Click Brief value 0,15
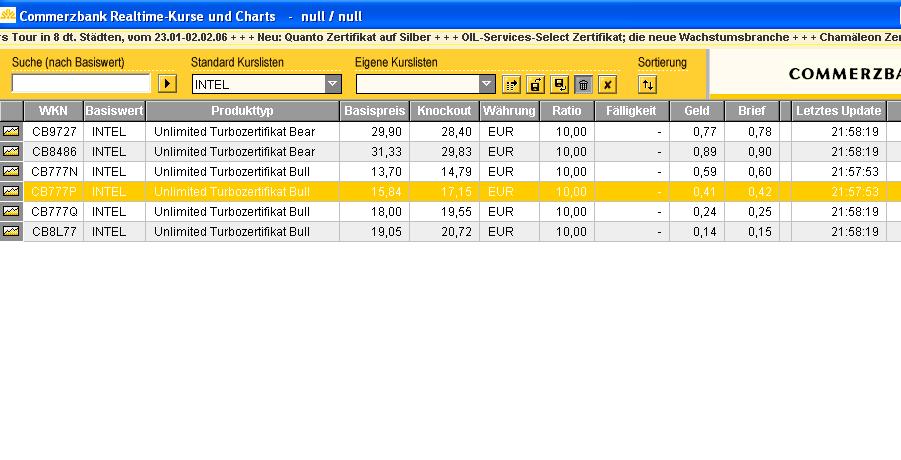This screenshot has height=460, width=901. pos(760,231)
